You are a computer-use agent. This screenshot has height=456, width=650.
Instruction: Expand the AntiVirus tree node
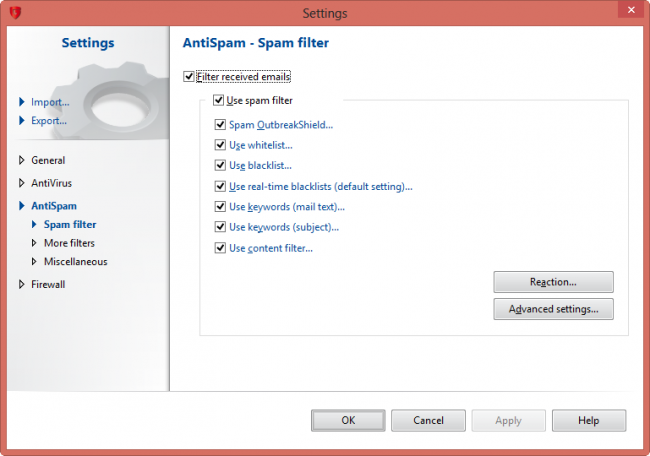coord(21,184)
